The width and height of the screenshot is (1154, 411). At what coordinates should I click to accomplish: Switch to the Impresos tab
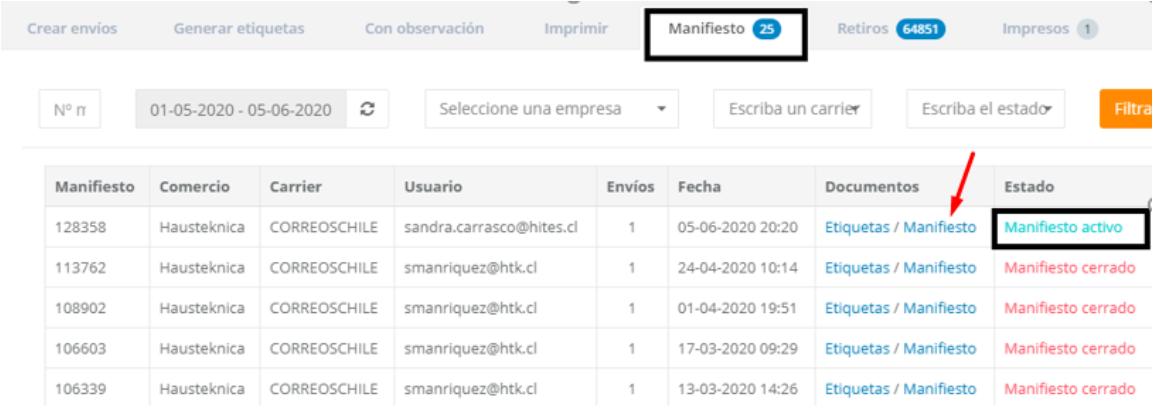(1050, 29)
